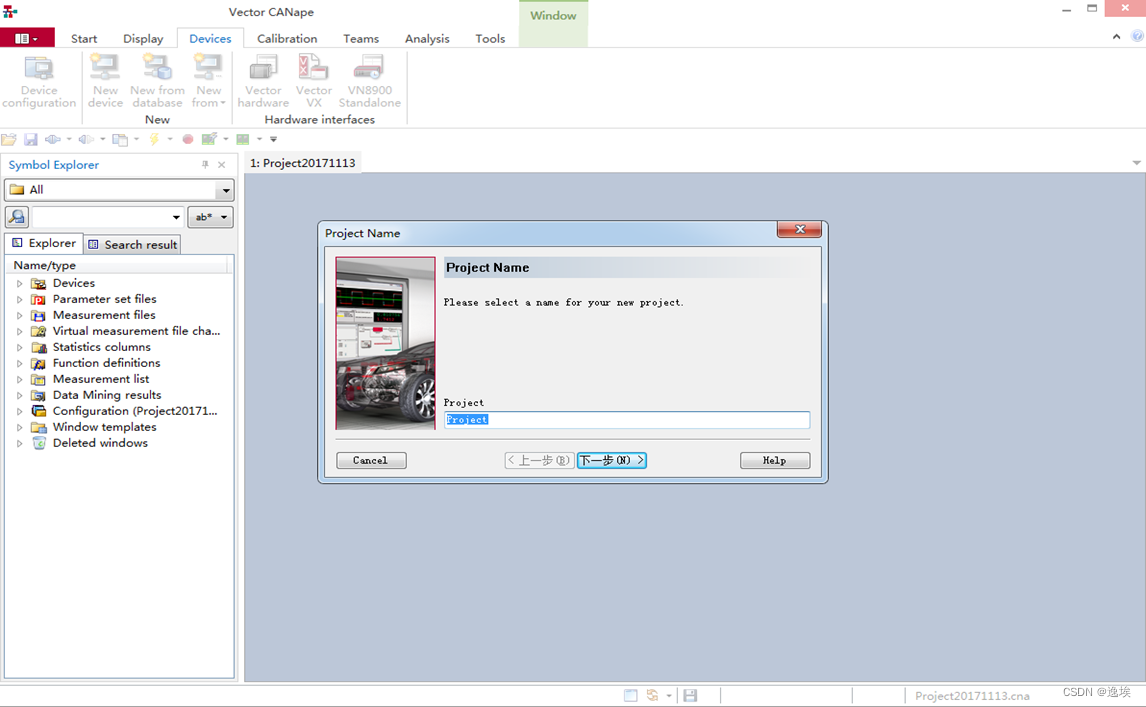Screen dimensions: 1146x707
Task: Open the Analysis ribbon tab
Action: click(x=428, y=39)
